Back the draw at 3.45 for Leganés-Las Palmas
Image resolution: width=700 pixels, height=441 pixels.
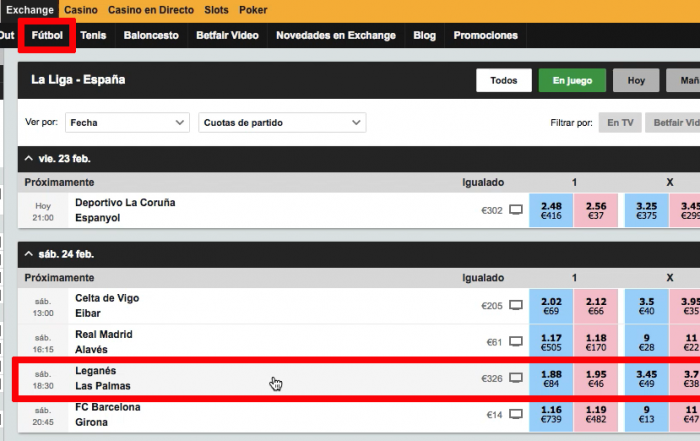tap(646, 379)
